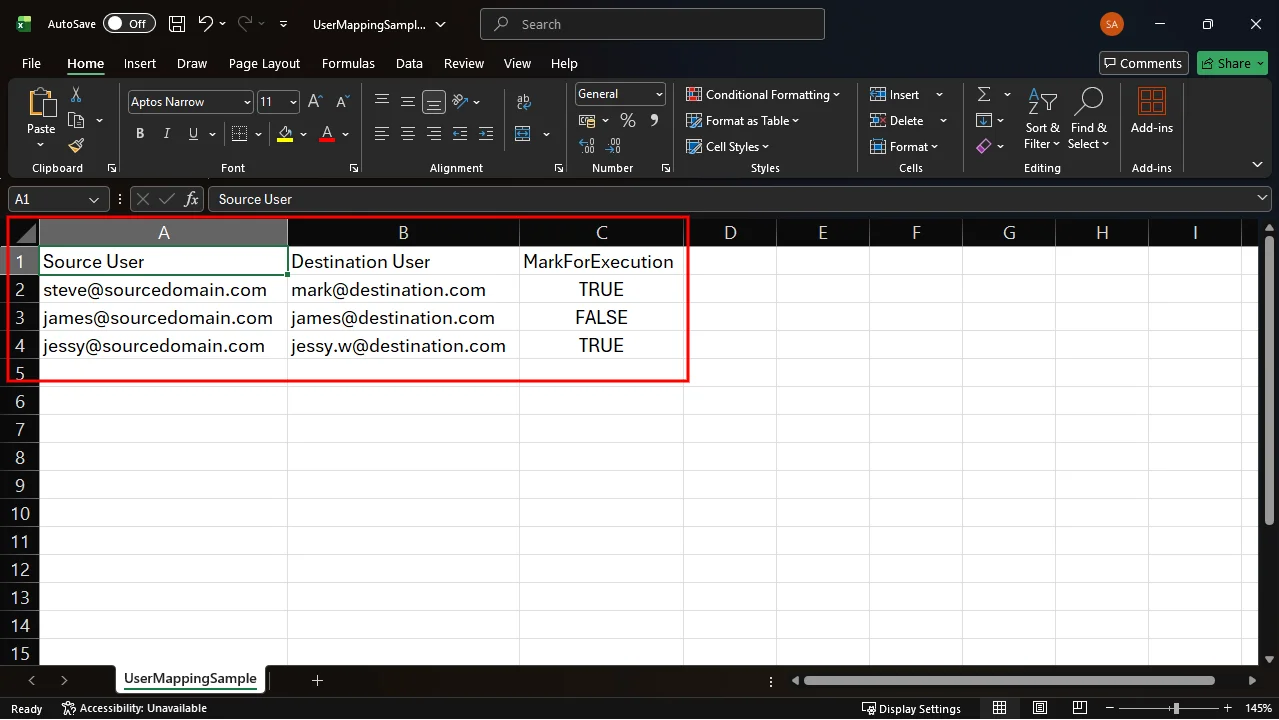
Task: Increase font size with the larger A icon
Action: coord(315,101)
